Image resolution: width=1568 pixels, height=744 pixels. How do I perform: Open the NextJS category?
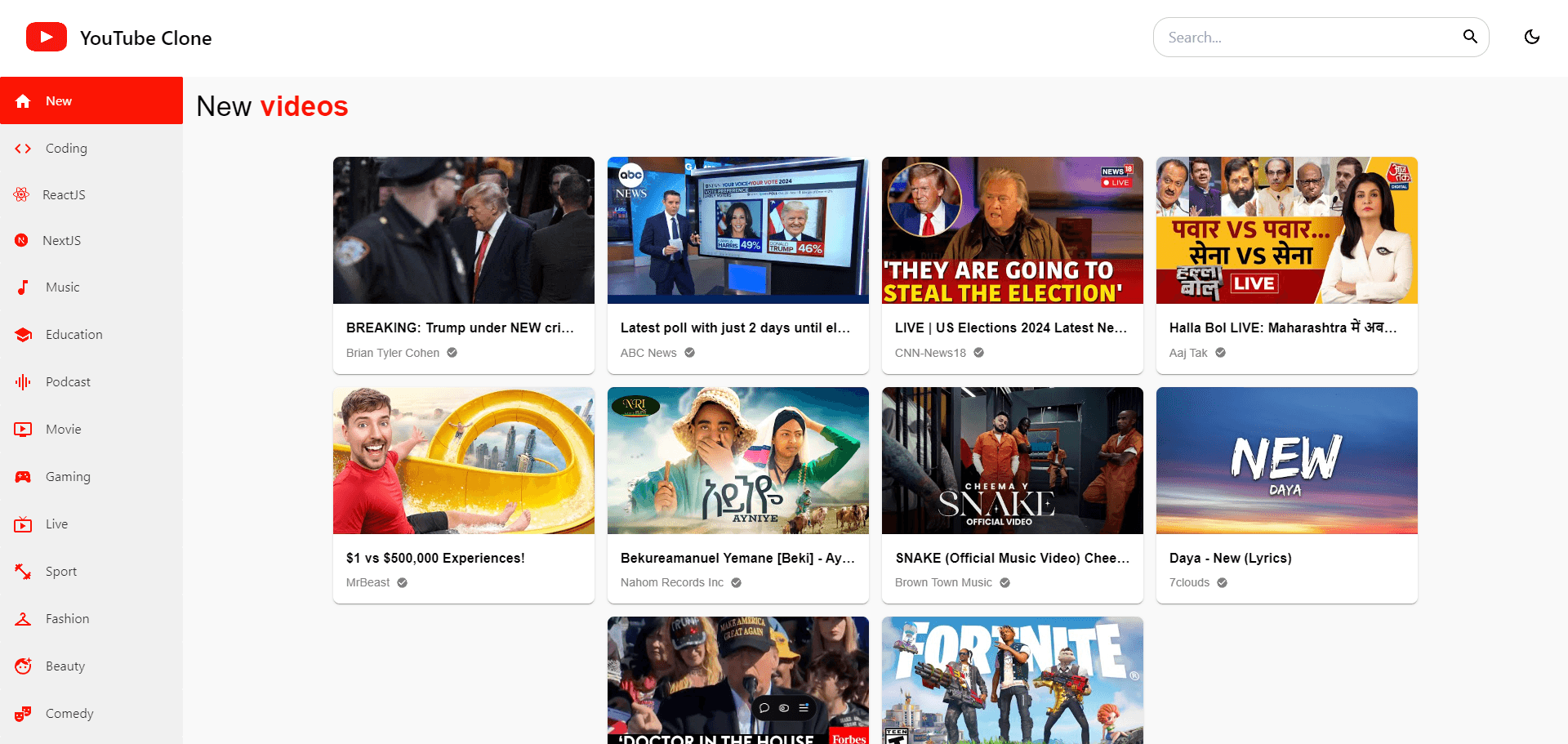pos(91,240)
